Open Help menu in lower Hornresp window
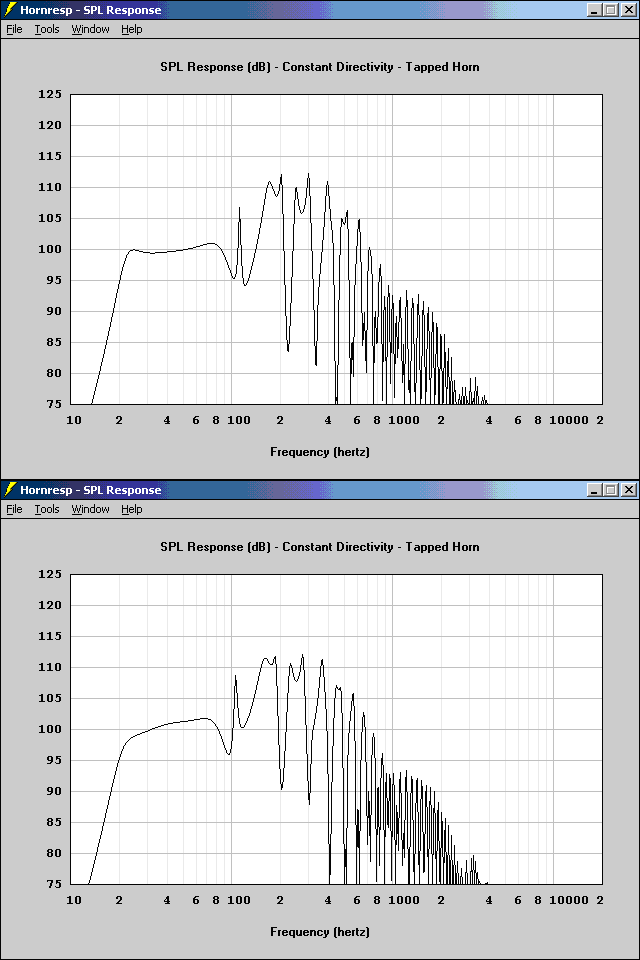This screenshot has width=640, height=960. 132,509
